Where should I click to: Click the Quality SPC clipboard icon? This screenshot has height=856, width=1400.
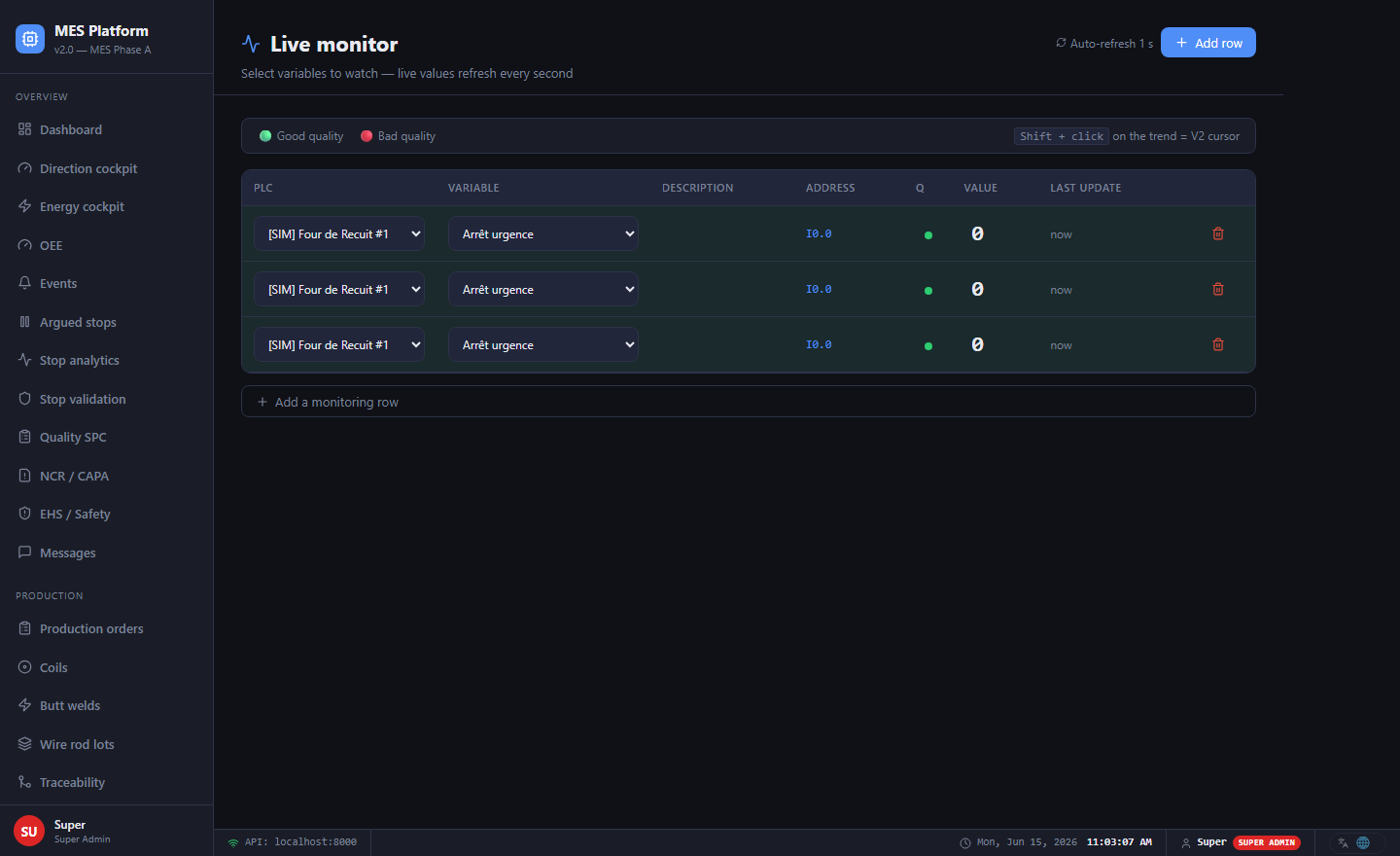(25, 437)
